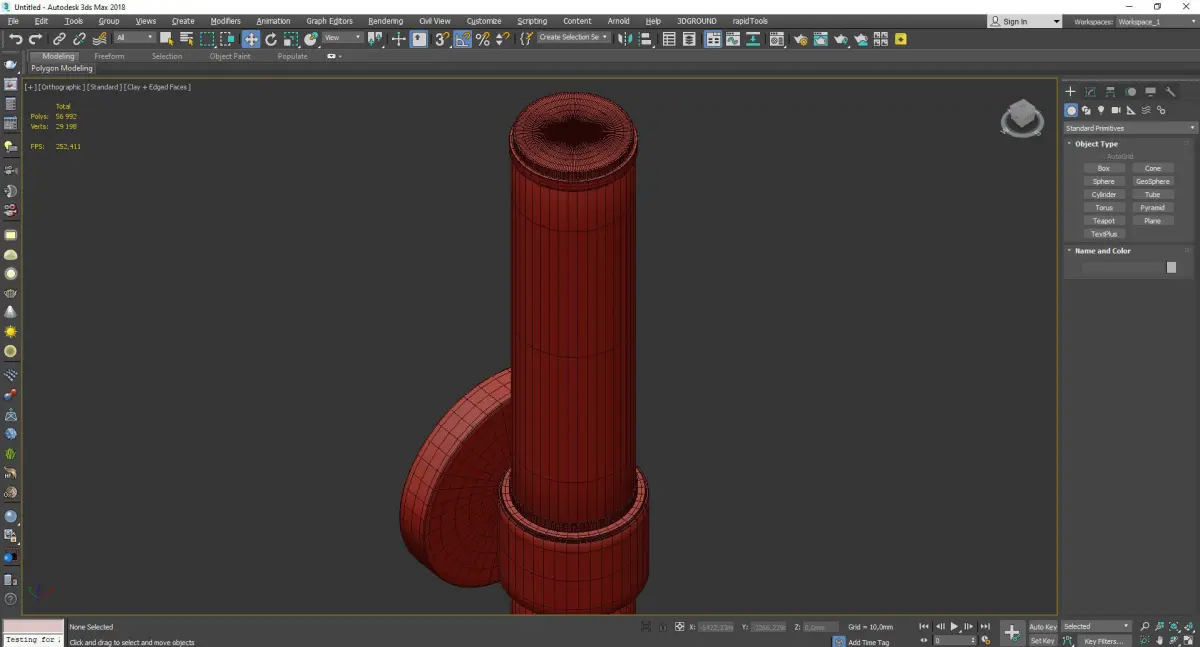Click the object color swatch
Image resolution: width=1200 pixels, height=647 pixels.
(x=1171, y=268)
